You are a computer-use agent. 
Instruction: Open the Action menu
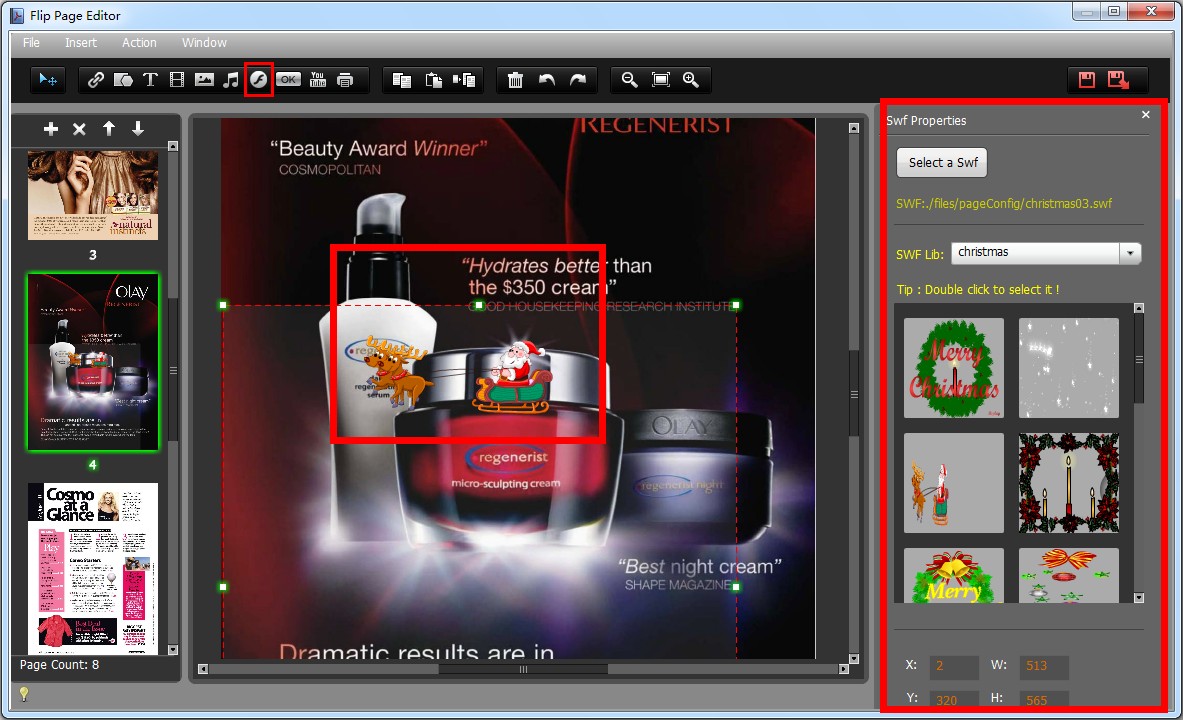pyautogui.click(x=140, y=43)
